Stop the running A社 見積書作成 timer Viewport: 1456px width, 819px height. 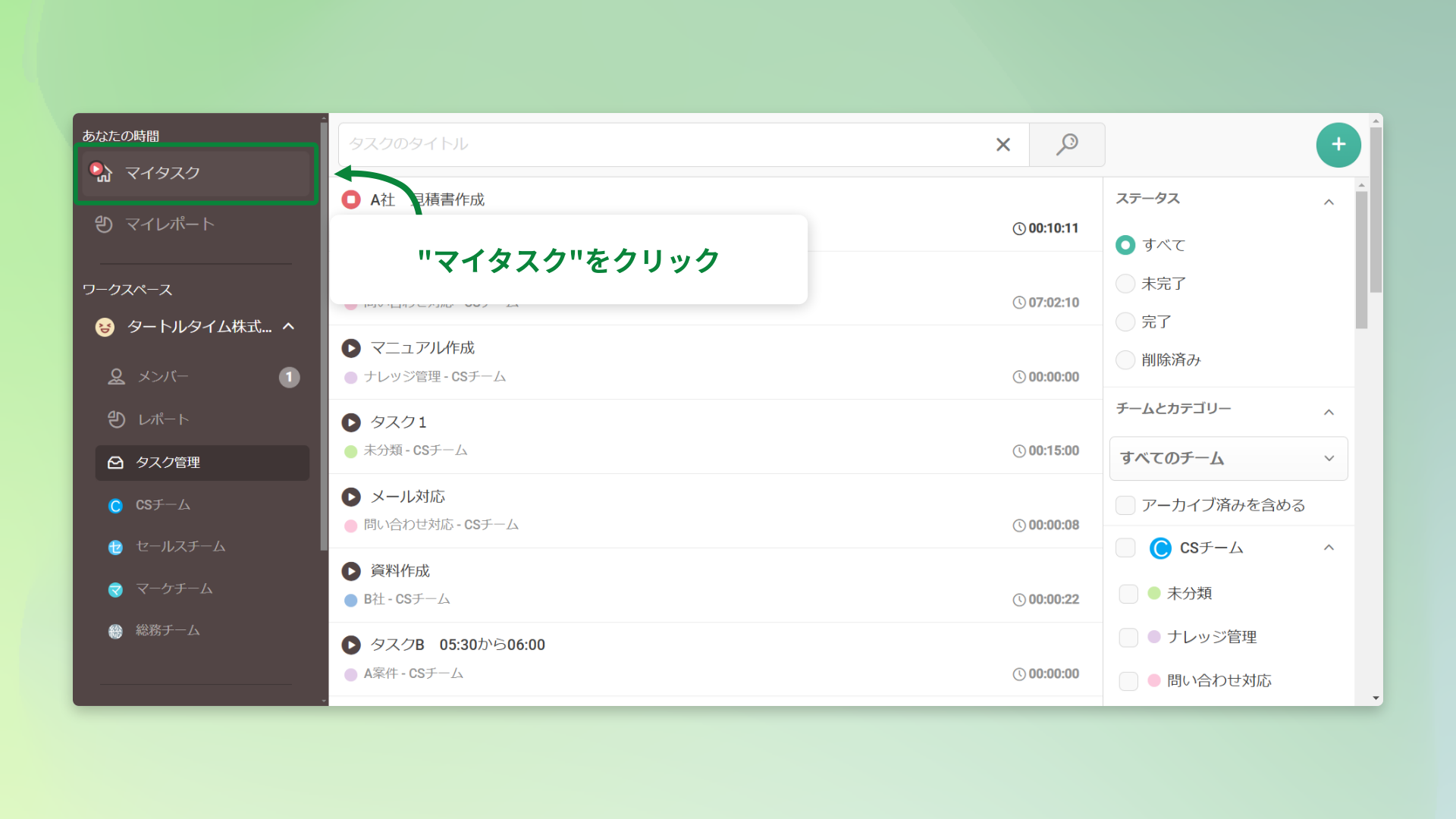(351, 199)
